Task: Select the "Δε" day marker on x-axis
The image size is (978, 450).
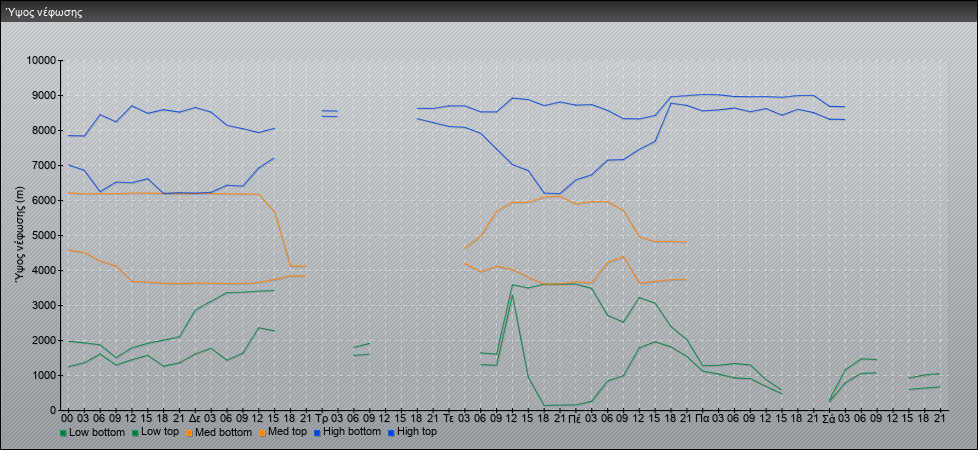Action: [x=195, y=418]
